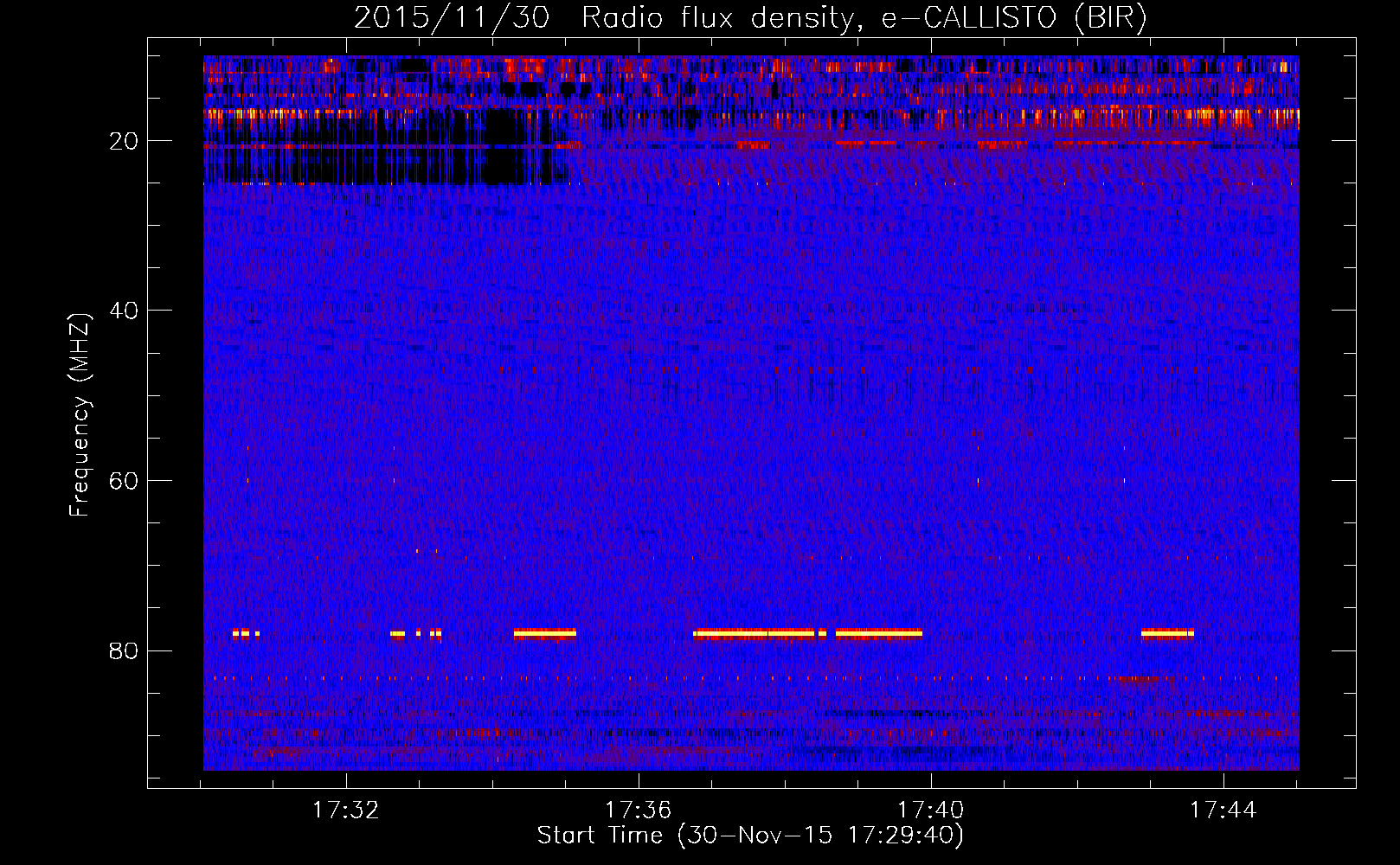Click the "Frequency (MHZ)" axis label
The image size is (1400, 865).
(80, 415)
